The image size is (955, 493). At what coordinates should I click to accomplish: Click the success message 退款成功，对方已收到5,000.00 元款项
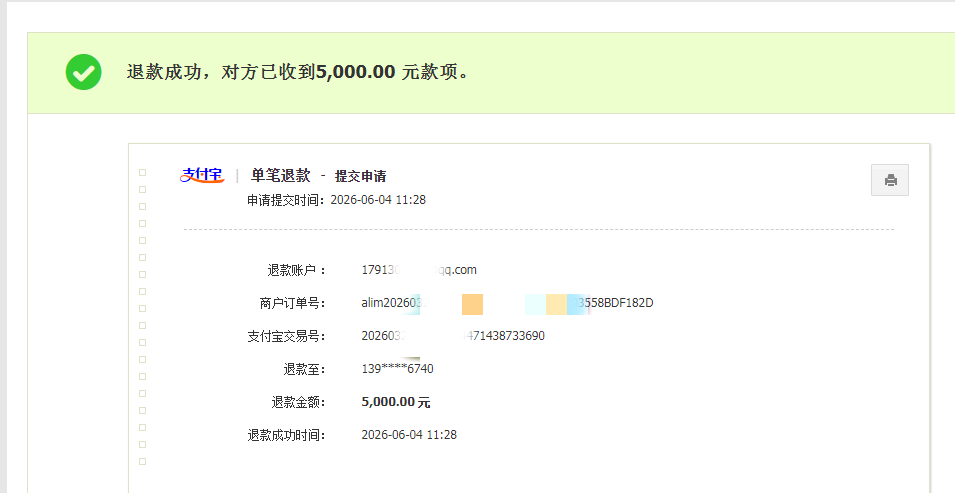[298, 72]
